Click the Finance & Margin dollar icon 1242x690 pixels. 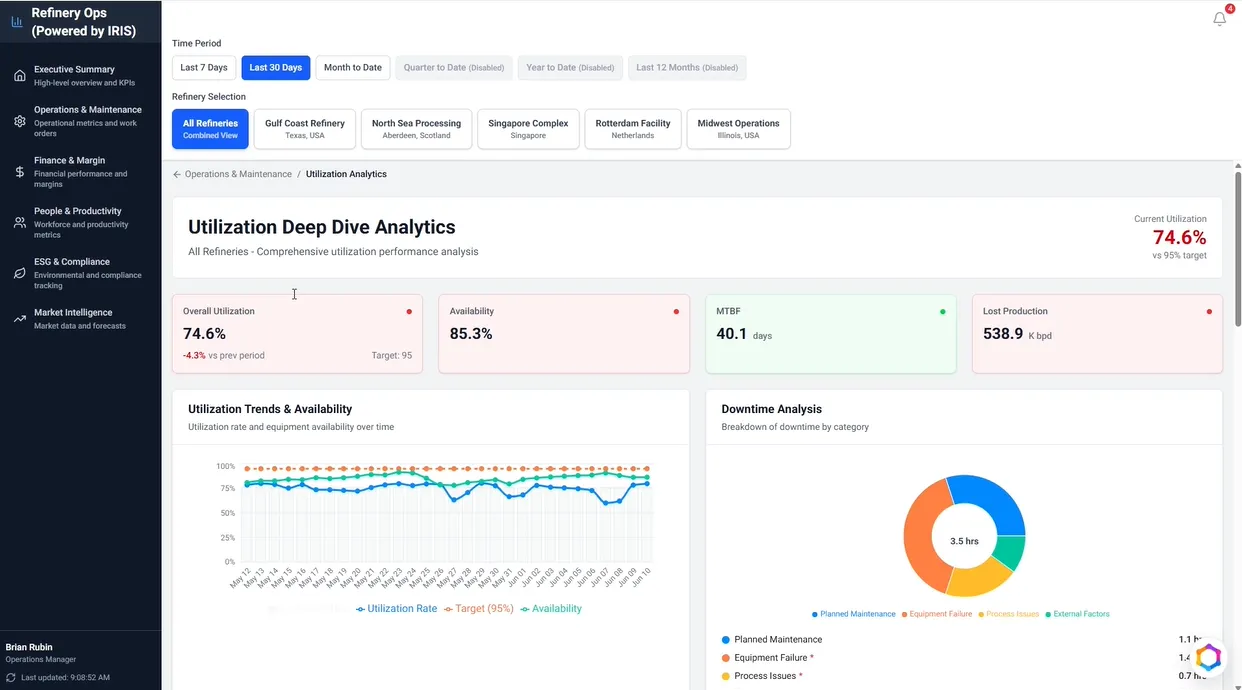pyautogui.click(x=19, y=172)
